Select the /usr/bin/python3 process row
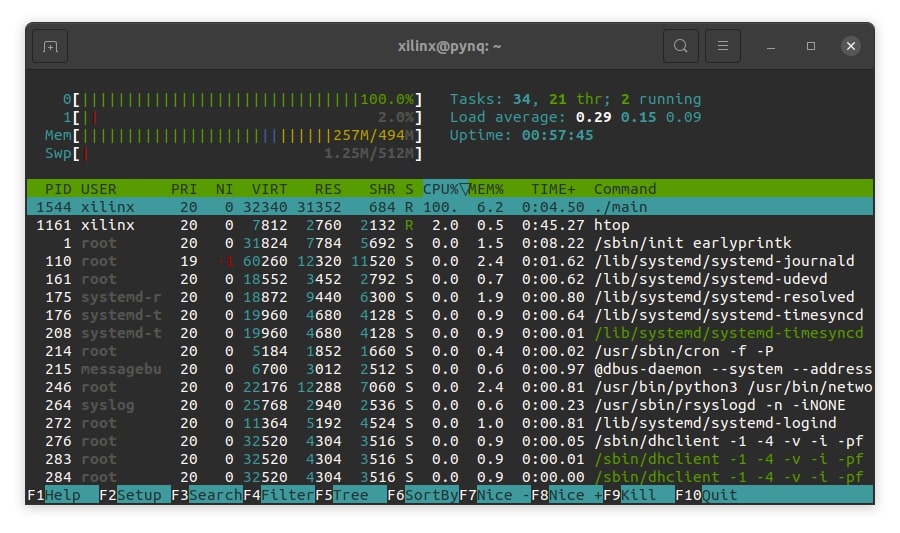This screenshot has height=533, width=900. (450, 387)
